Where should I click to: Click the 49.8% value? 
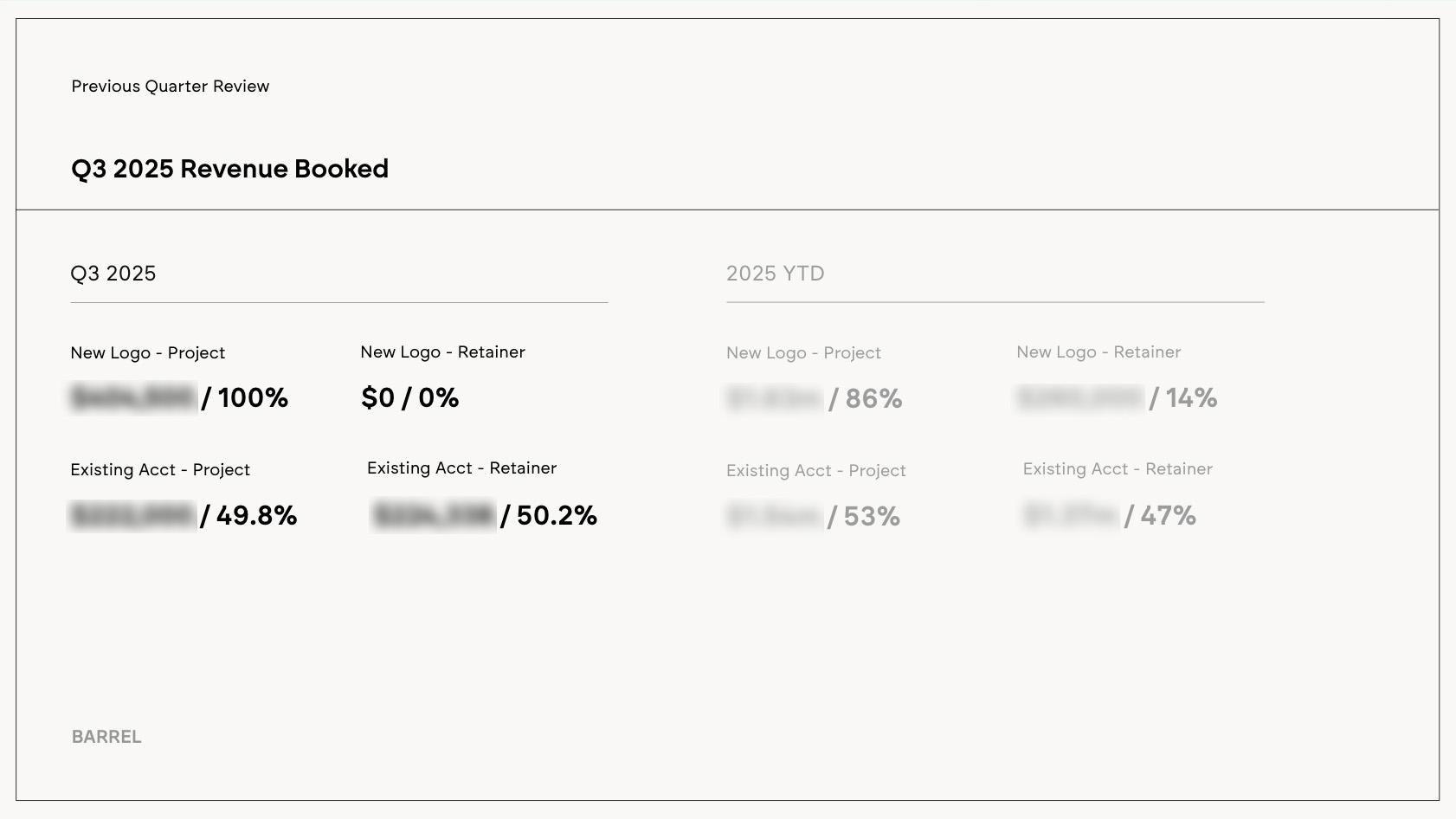click(x=256, y=516)
